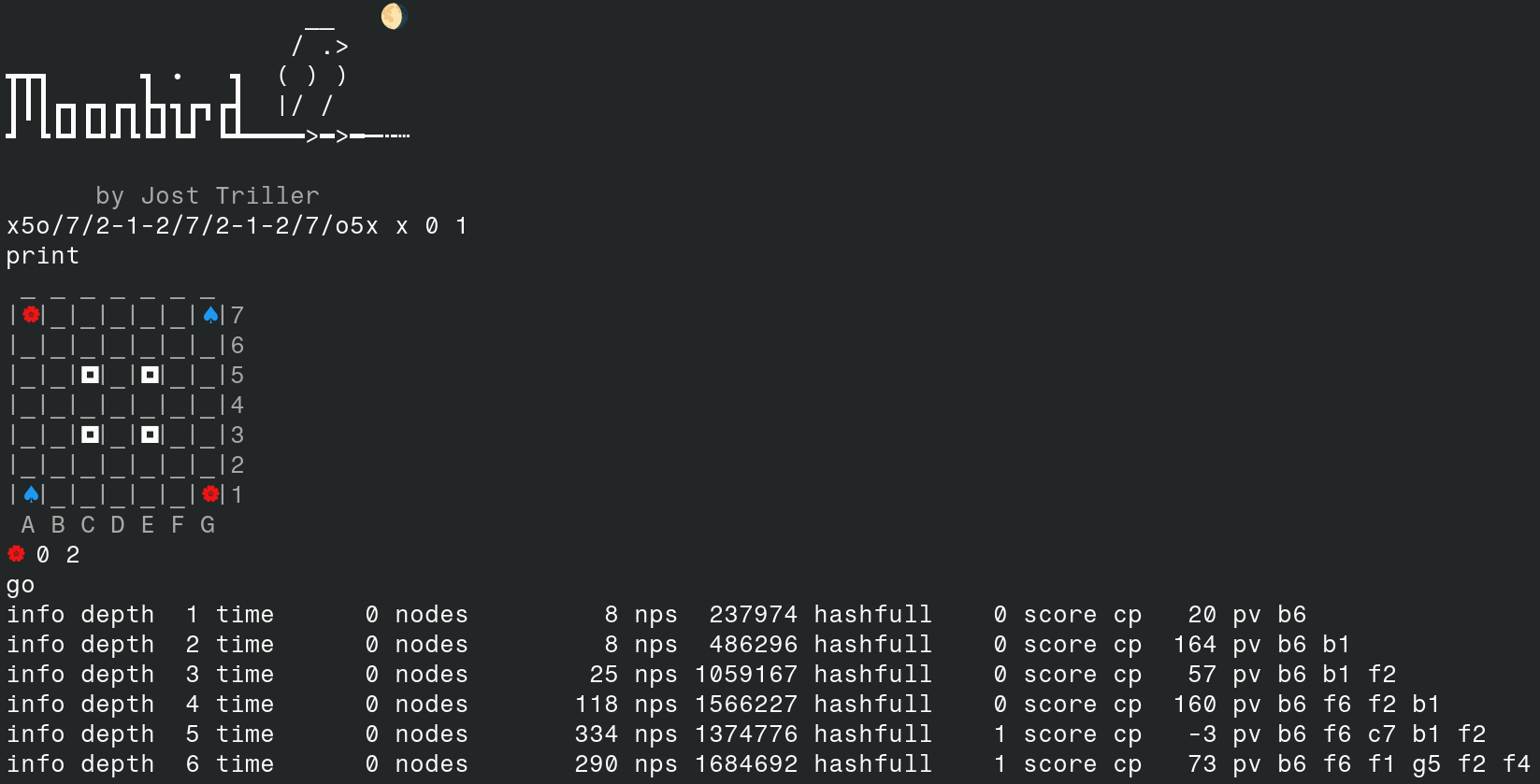This screenshot has height=784, width=1540.
Task: Click column label D under the board
Action: click(118, 524)
